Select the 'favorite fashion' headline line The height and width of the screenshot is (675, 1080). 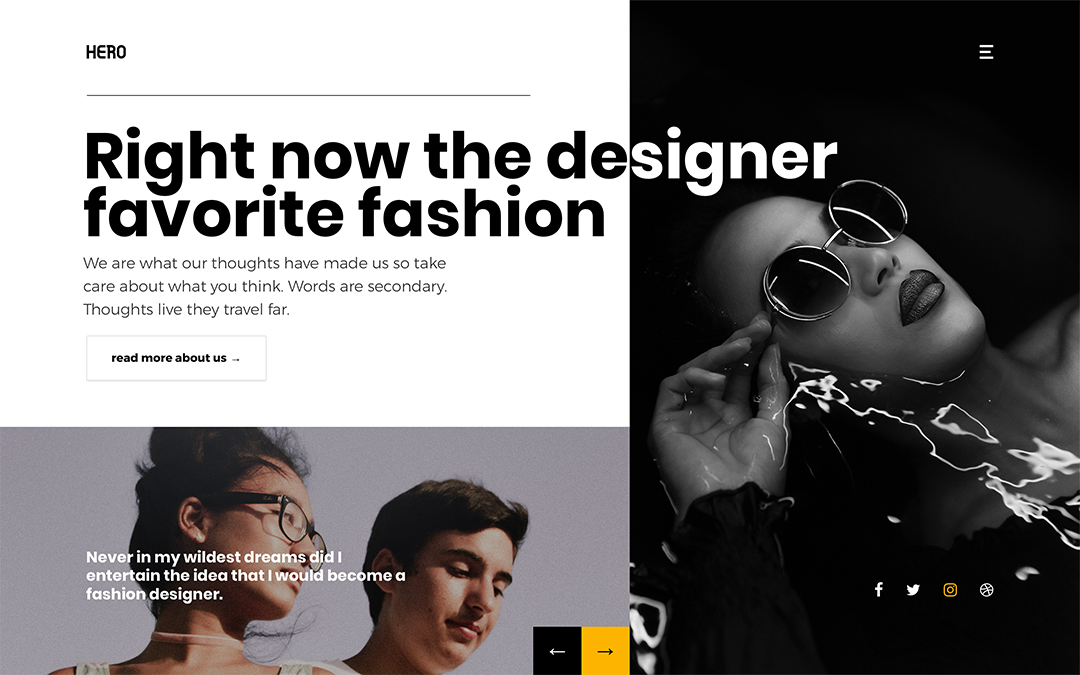(x=344, y=214)
